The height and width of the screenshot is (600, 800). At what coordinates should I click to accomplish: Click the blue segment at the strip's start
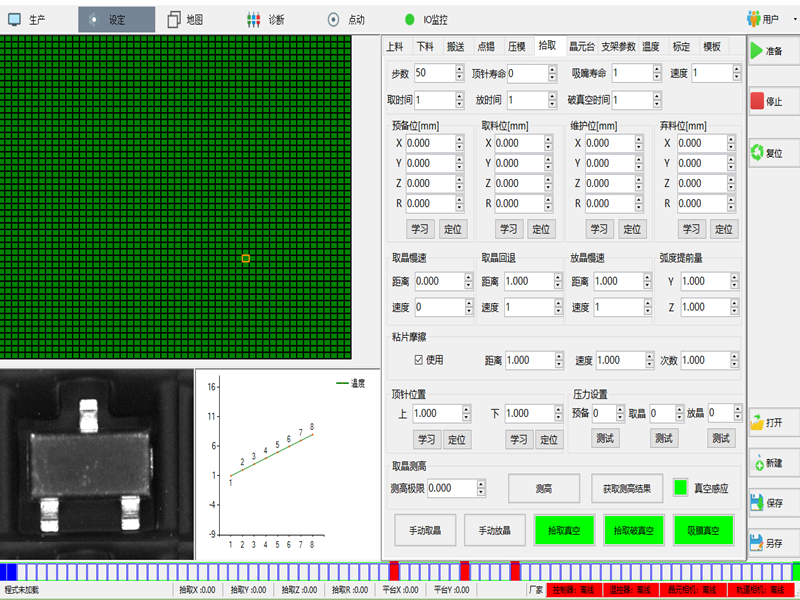tap(8, 571)
